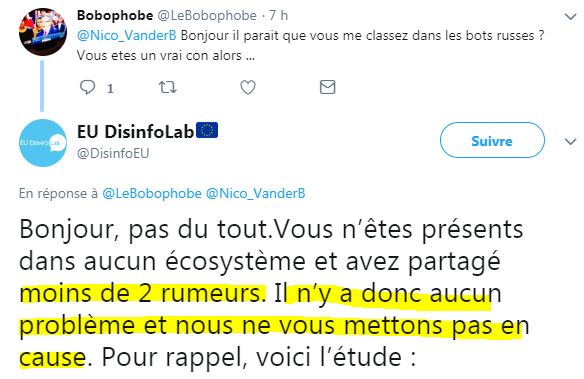Send tweet via direct message envelope icon
The width and height of the screenshot is (584, 379).
point(327,87)
